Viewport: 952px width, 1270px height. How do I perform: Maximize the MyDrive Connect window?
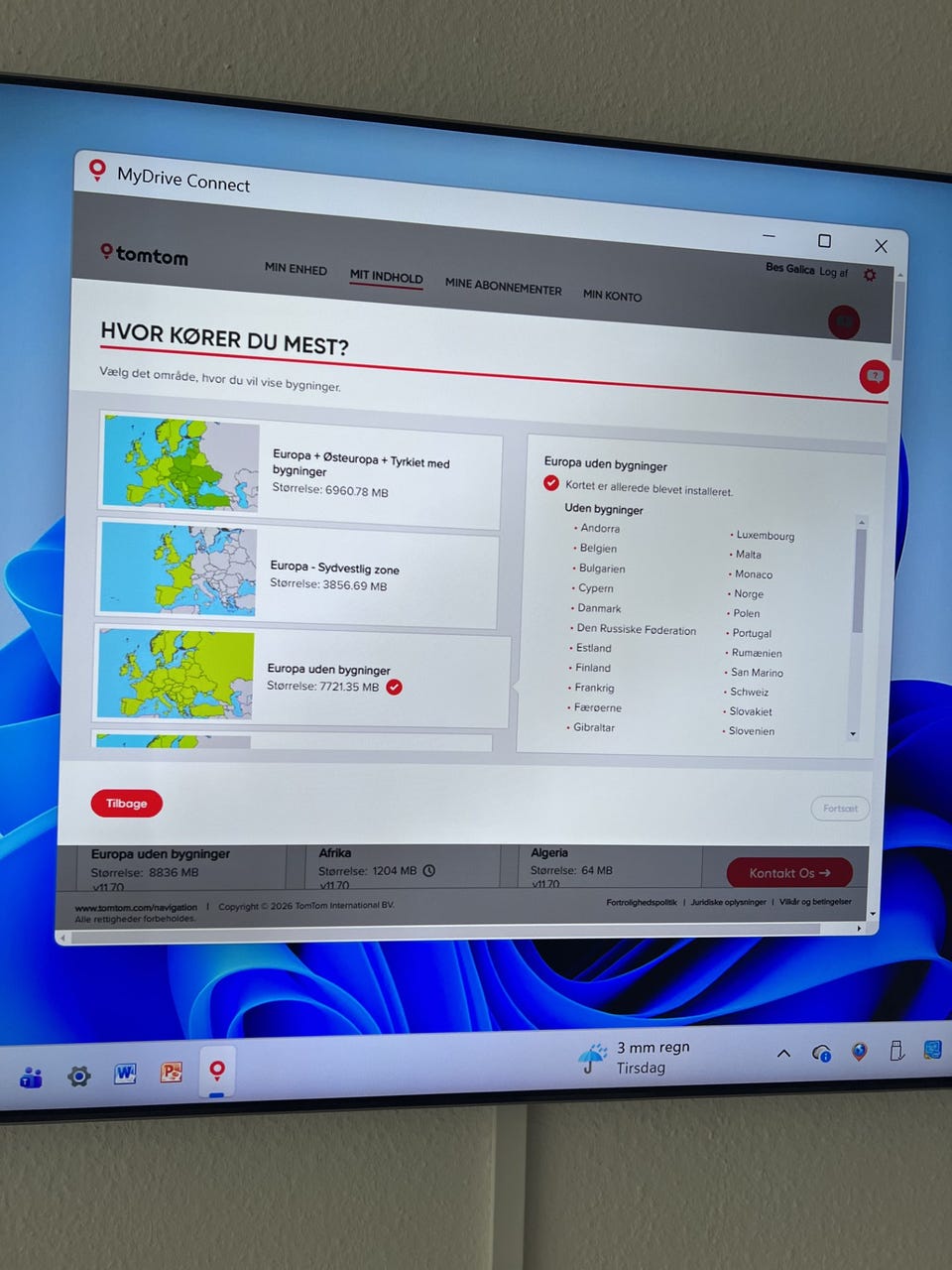(824, 241)
